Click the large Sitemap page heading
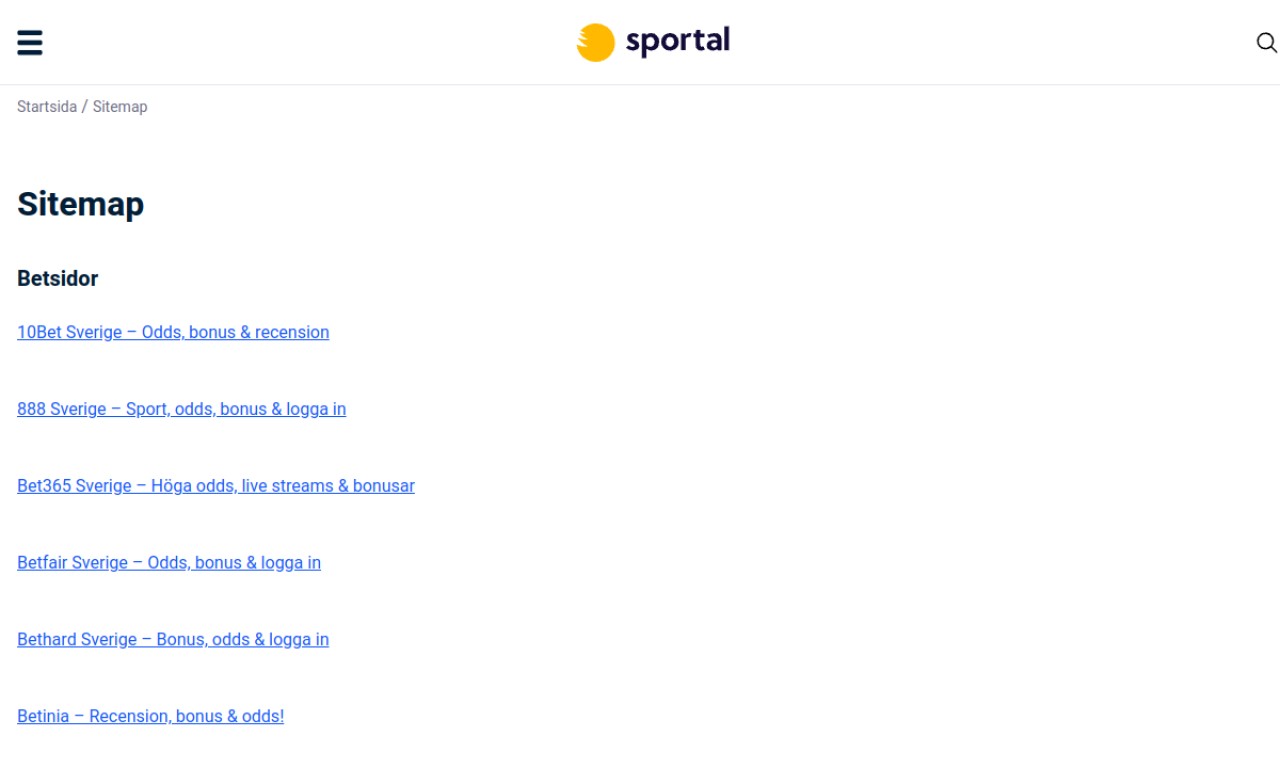This screenshot has height=768, width=1280. tap(80, 204)
